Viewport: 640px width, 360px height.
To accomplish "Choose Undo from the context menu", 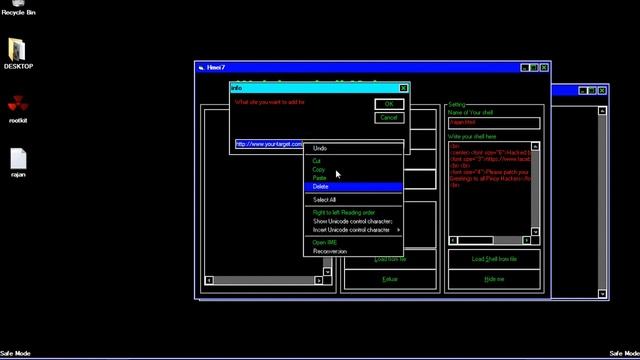I will coord(353,149).
